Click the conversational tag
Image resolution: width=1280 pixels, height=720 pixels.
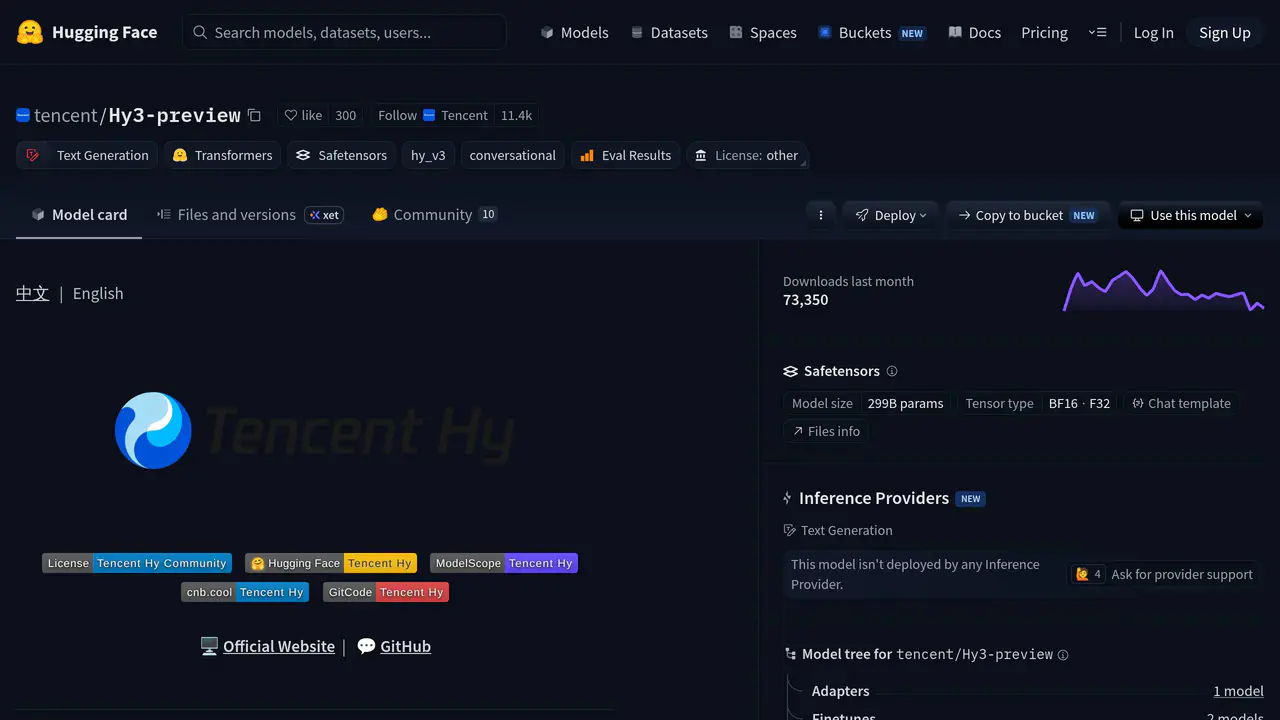(x=512, y=155)
